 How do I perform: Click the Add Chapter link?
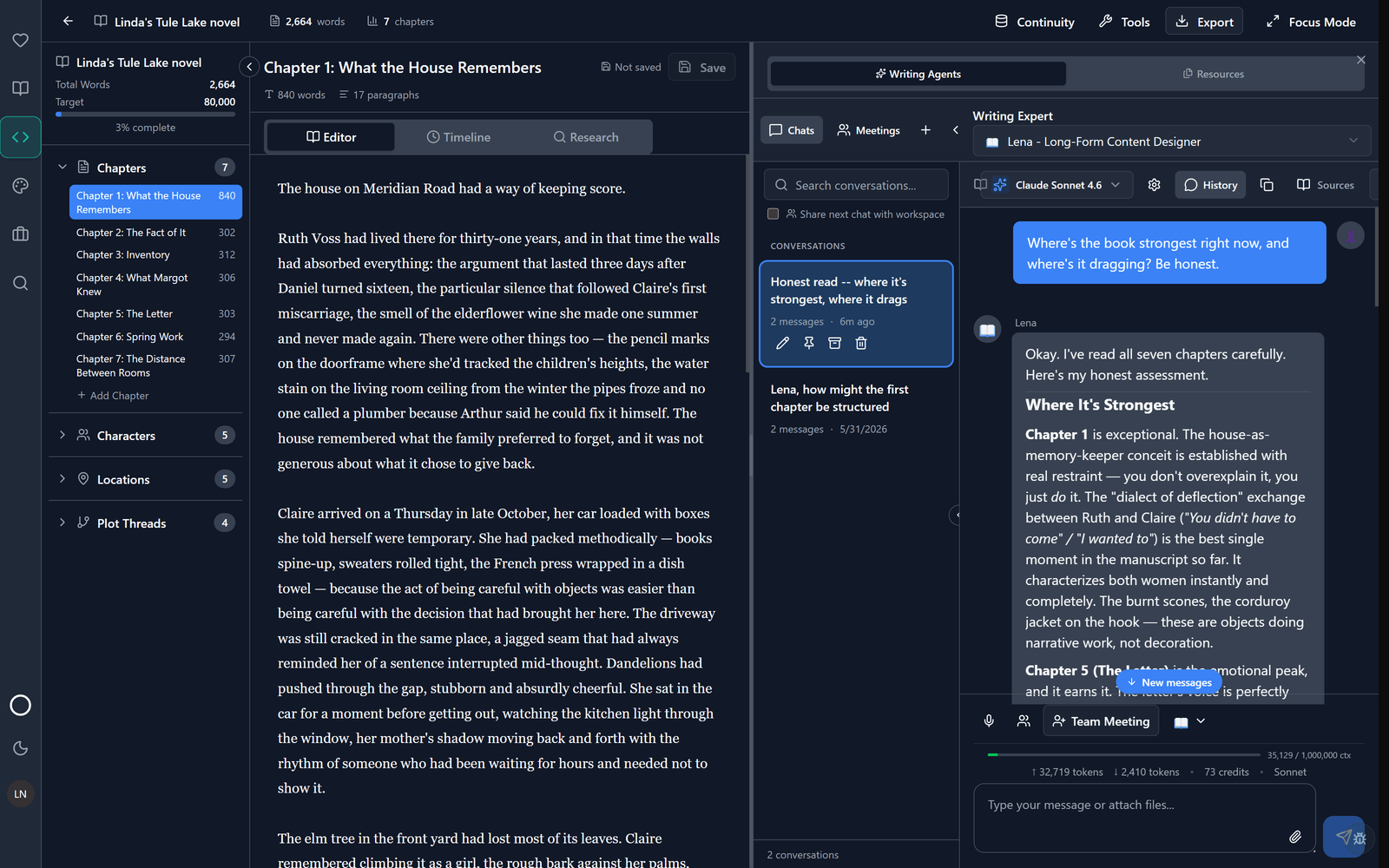click(113, 396)
